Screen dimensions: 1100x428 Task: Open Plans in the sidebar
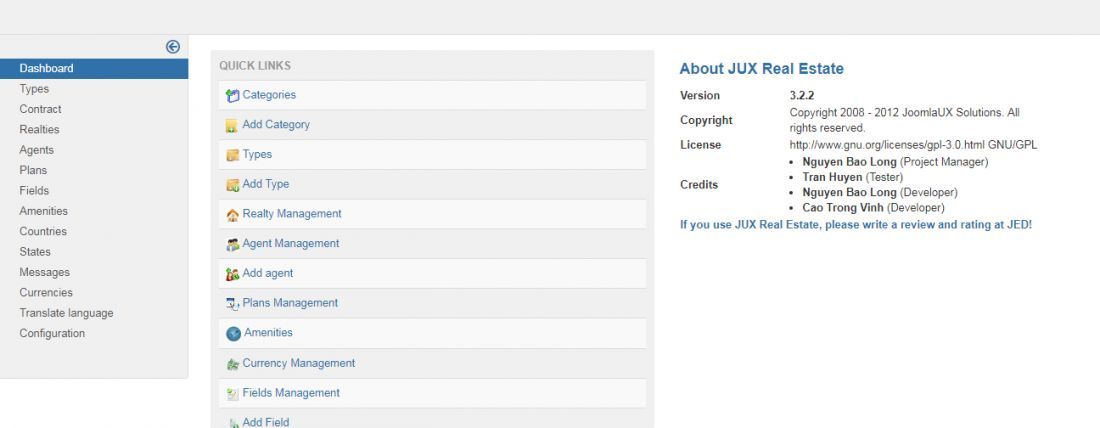point(33,170)
